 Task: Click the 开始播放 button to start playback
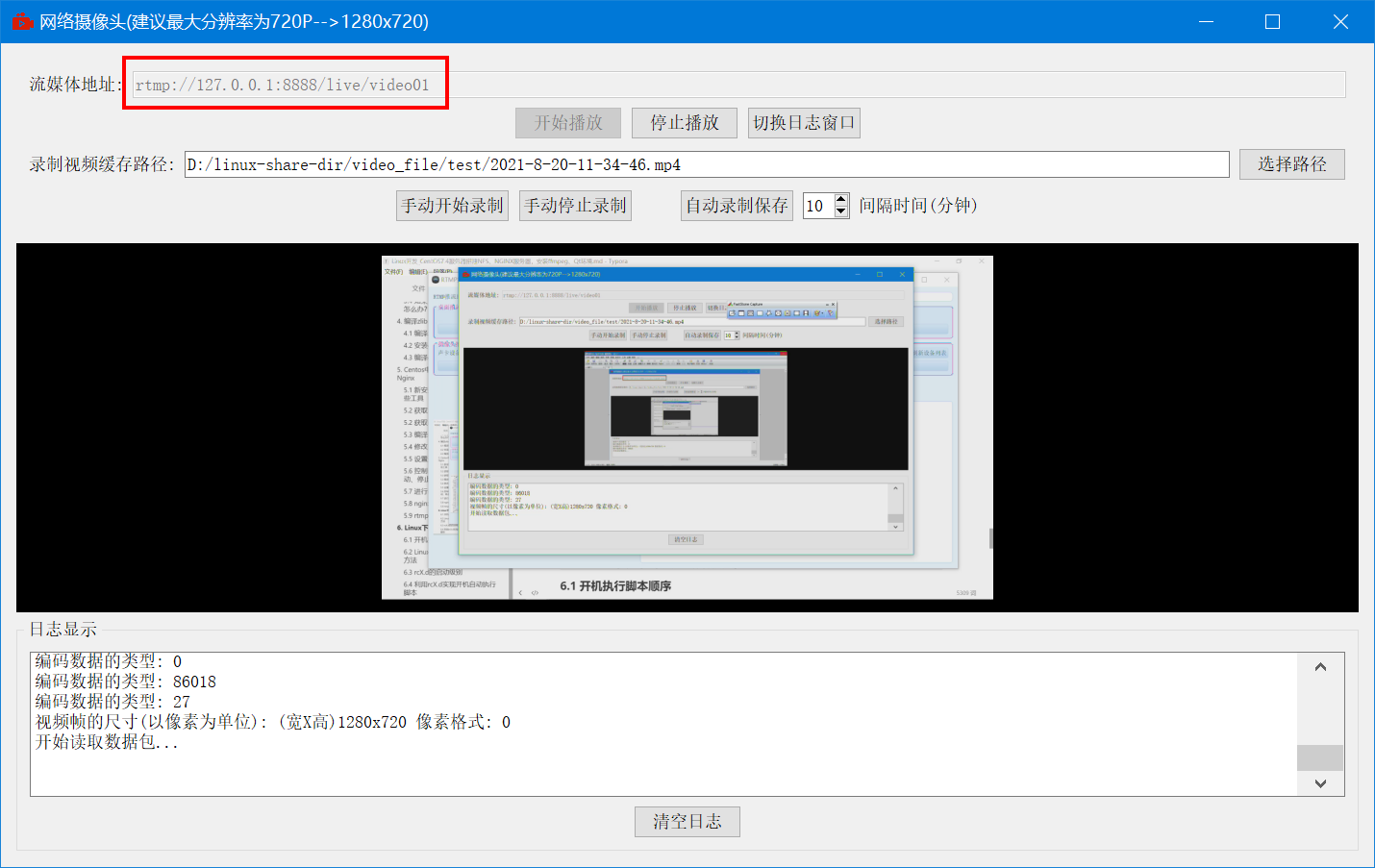click(567, 122)
